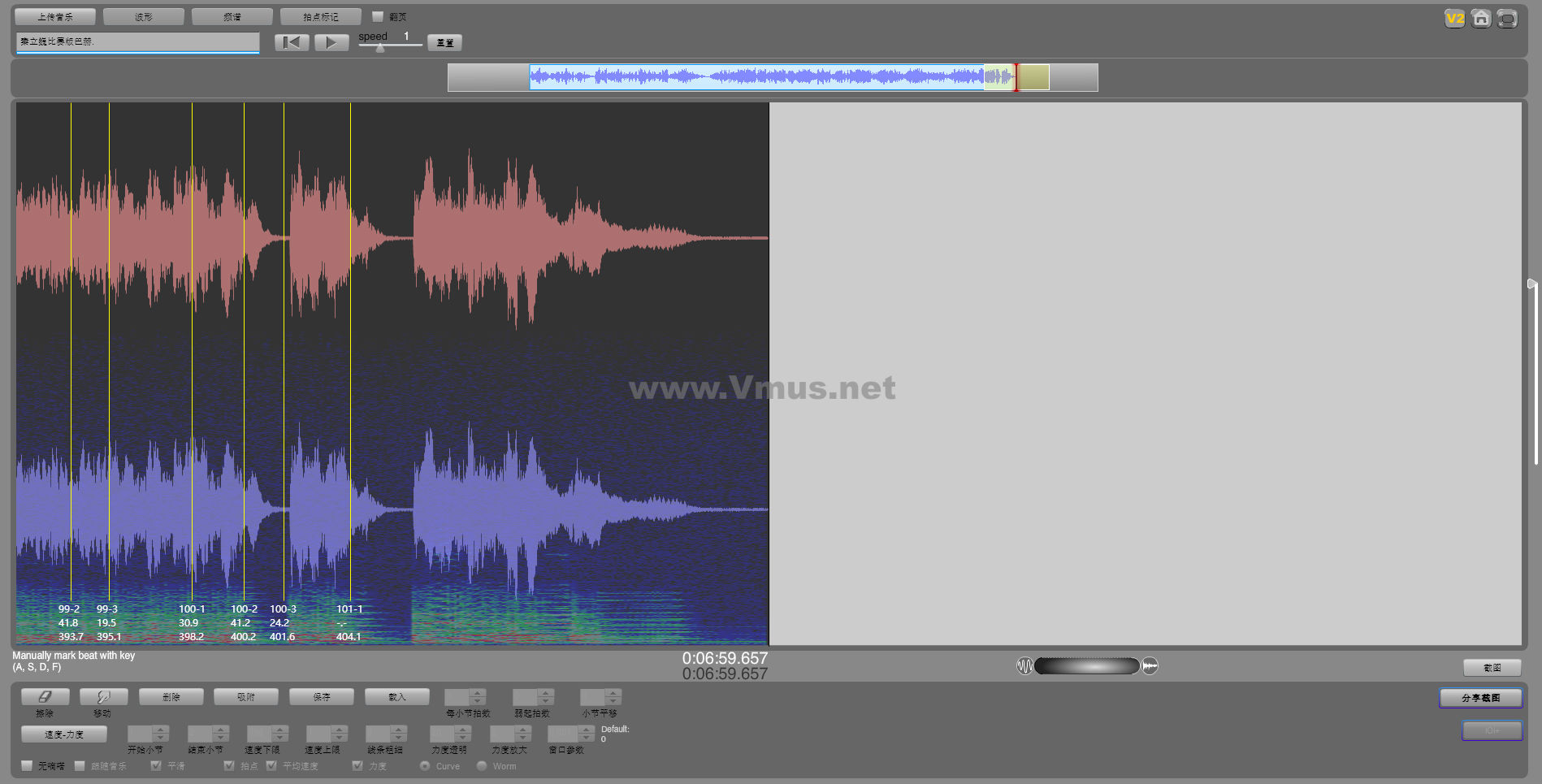
Task: Select the move (移动) tool
Action: point(103,697)
